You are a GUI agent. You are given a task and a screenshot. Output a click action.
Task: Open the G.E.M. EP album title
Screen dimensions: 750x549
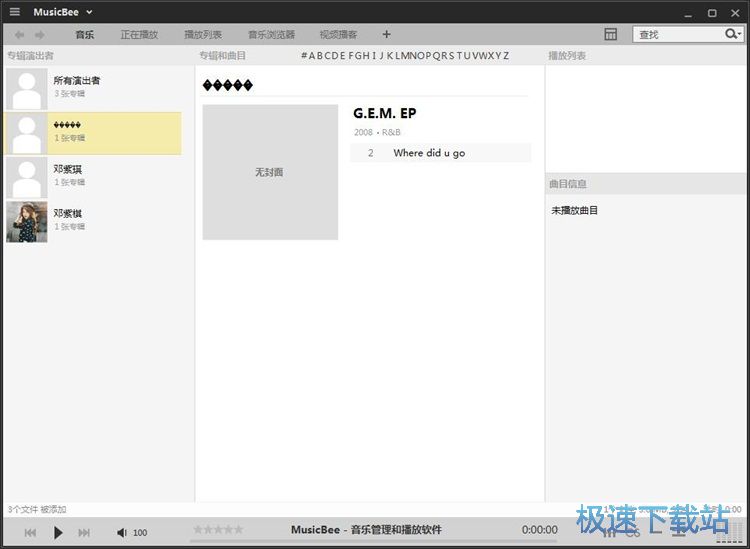tap(385, 113)
